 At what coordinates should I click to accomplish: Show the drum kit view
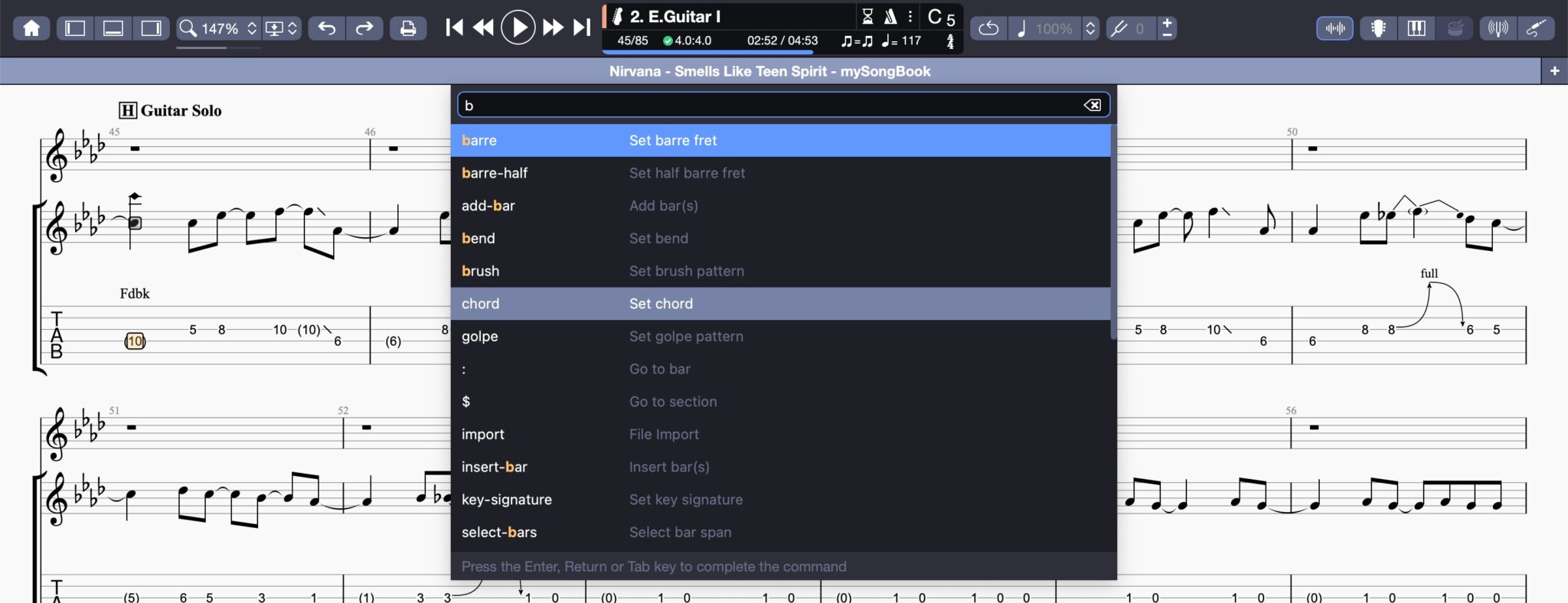coord(1455,28)
